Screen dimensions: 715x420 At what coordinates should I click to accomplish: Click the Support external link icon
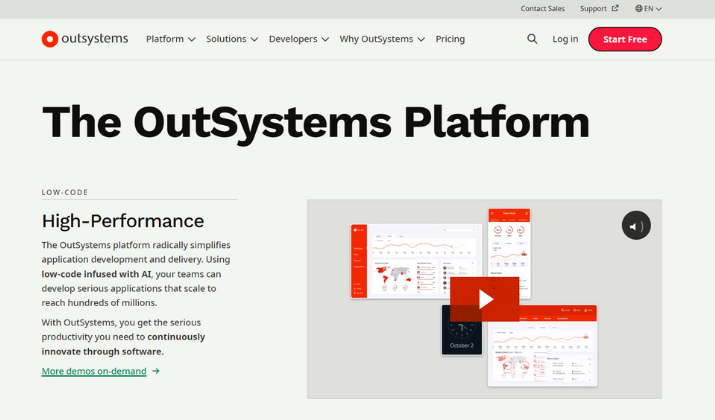click(615, 8)
